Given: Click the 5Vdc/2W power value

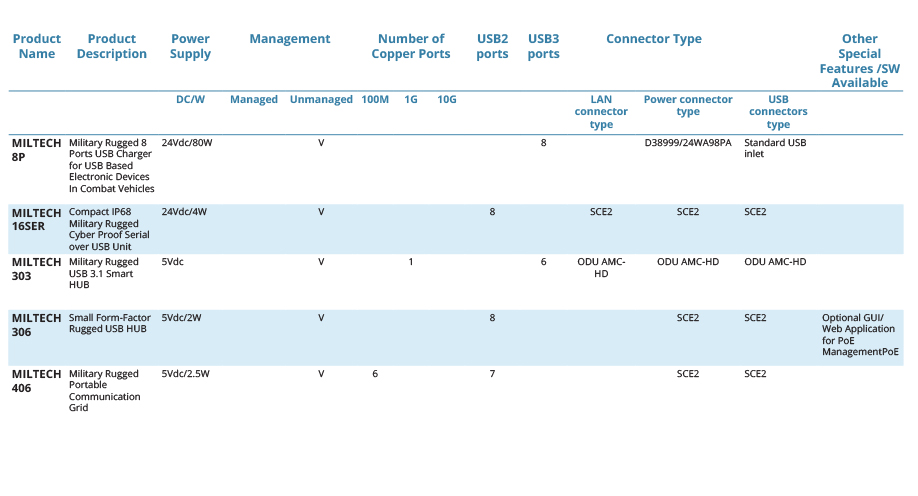Looking at the screenshot, I should coord(181,318).
